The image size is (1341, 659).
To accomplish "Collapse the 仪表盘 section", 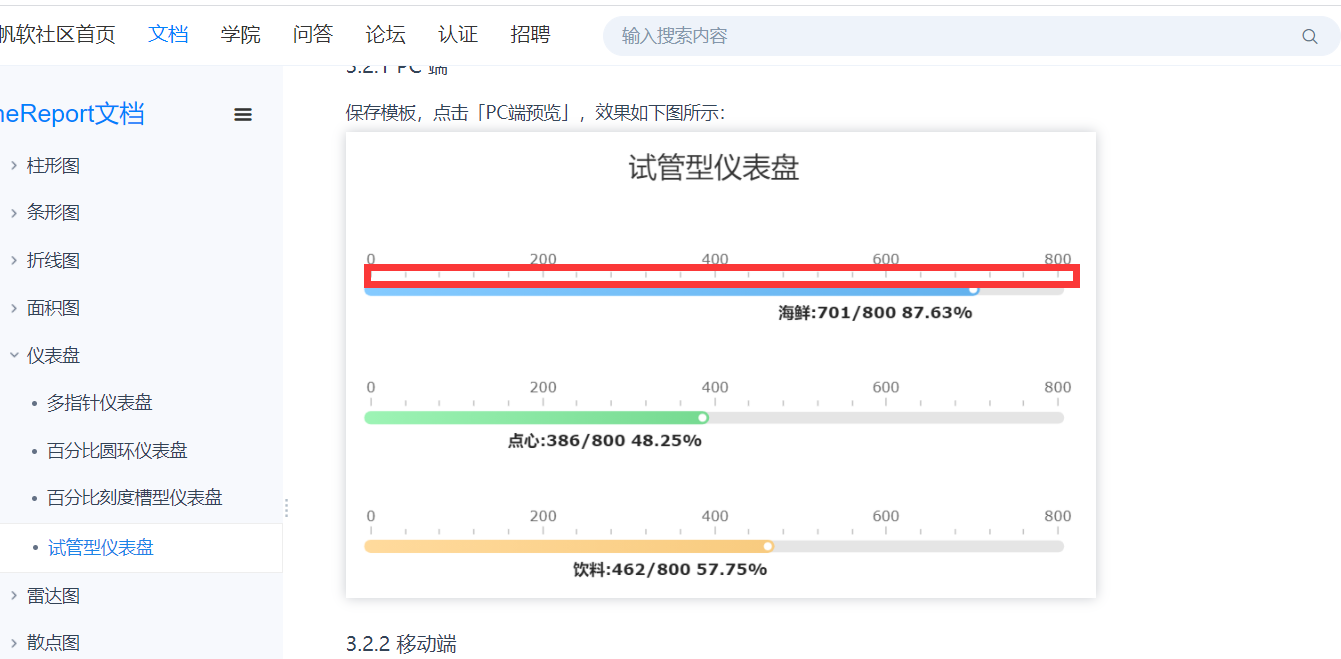I will point(14,355).
